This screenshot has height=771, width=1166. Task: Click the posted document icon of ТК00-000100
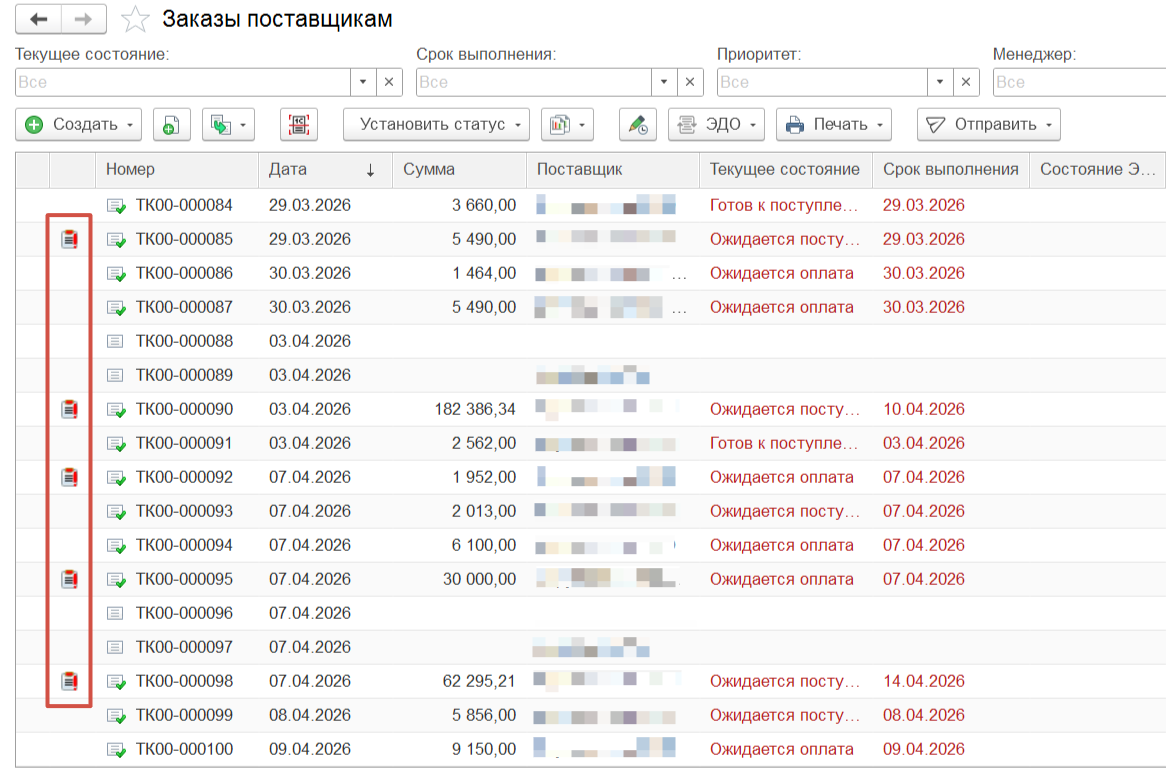pos(116,750)
